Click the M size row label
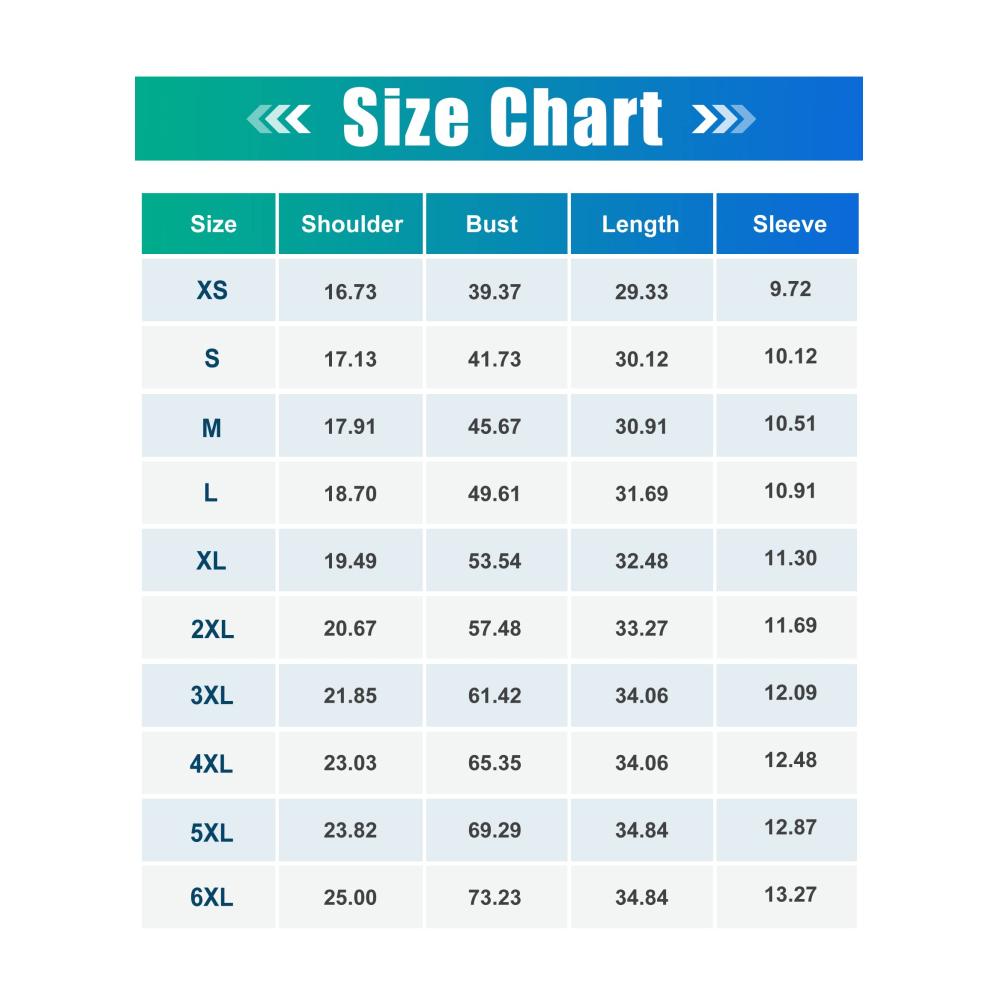This screenshot has width=1000, height=1000. [212, 428]
